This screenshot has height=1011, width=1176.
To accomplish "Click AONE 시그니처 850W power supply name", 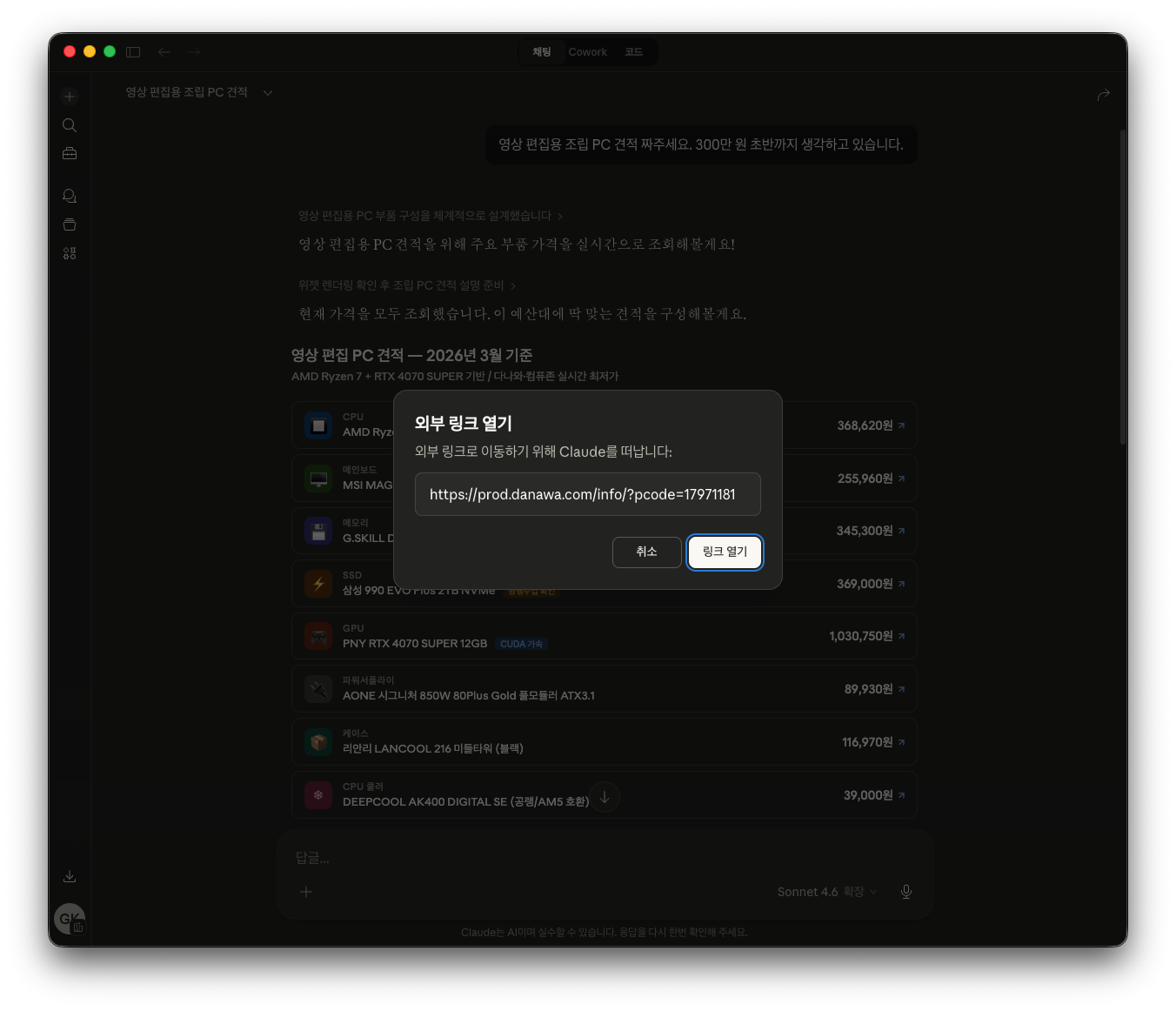I will (x=469, y=696).
